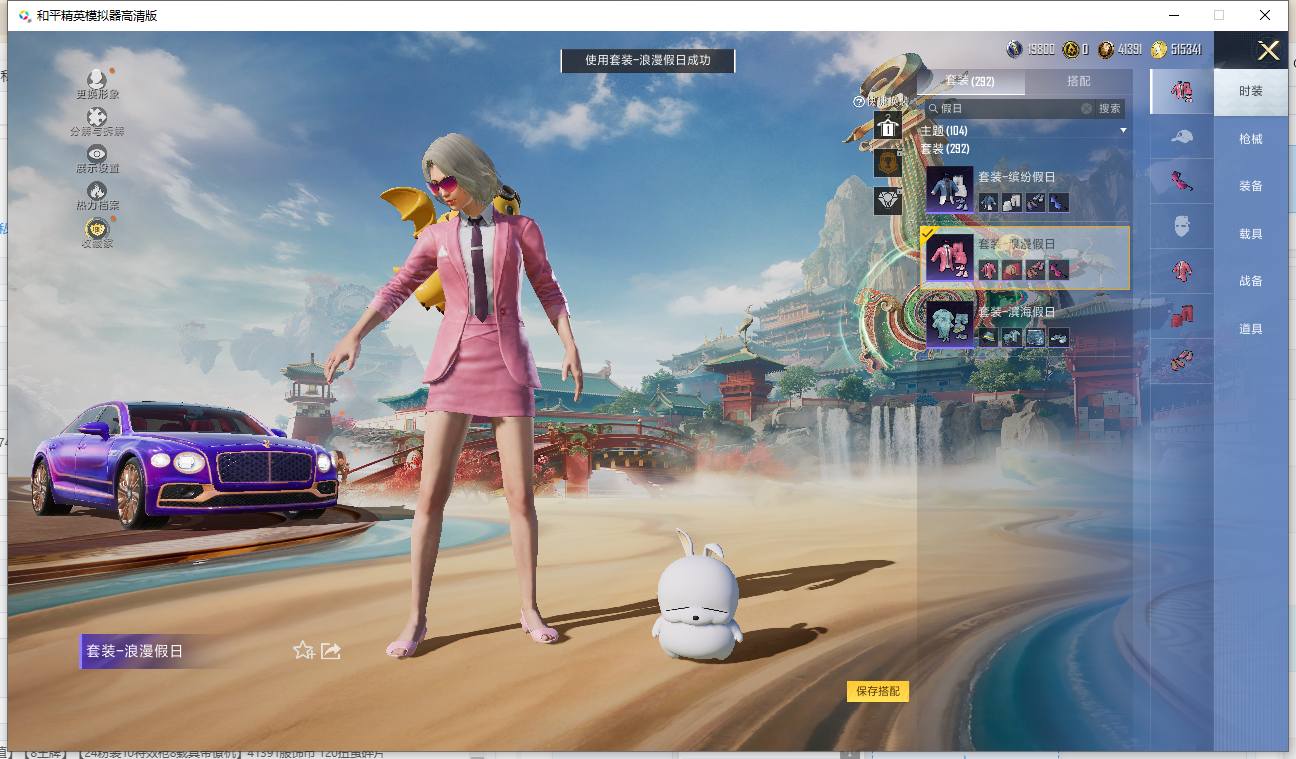Click the hat piece in the third holiday set
This screenshot has width=1296, height=759.
(x=988, y=337)
